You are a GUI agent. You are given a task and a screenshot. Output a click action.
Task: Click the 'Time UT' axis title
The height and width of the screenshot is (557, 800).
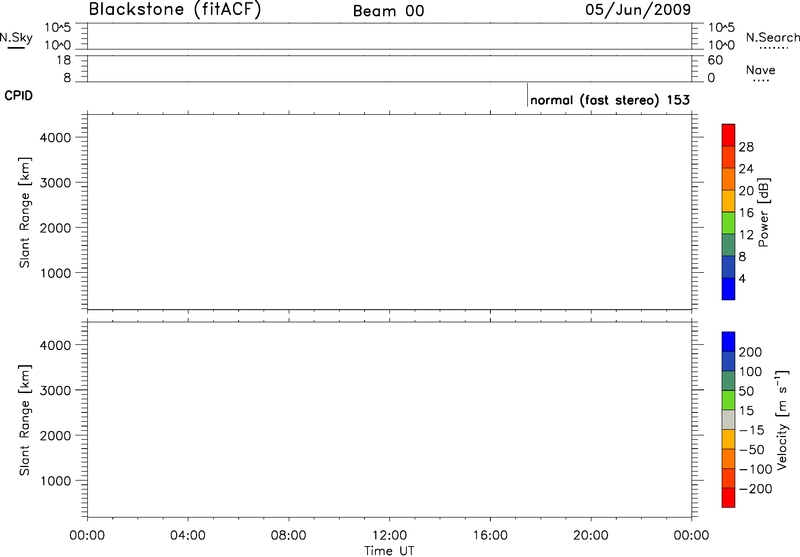pos(389,551)
